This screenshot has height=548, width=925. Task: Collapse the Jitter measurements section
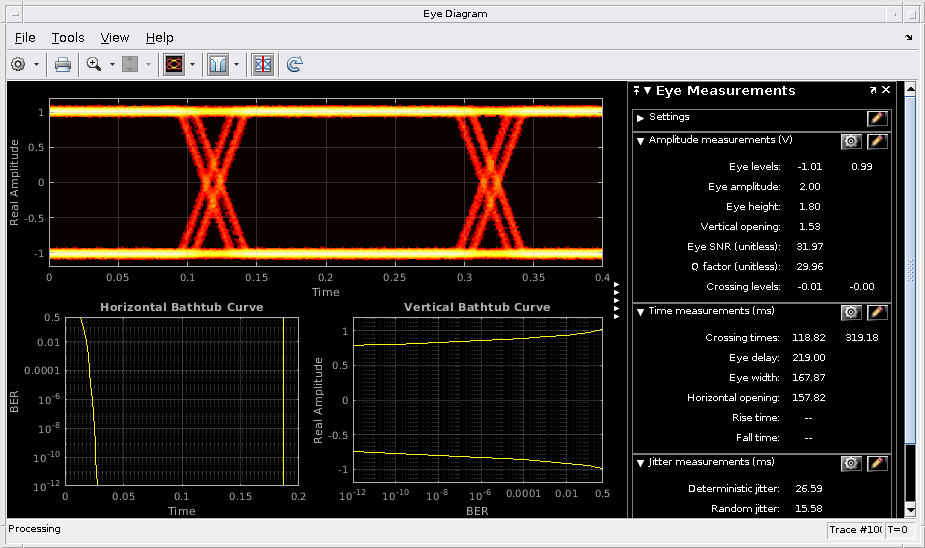coord(641,463)
